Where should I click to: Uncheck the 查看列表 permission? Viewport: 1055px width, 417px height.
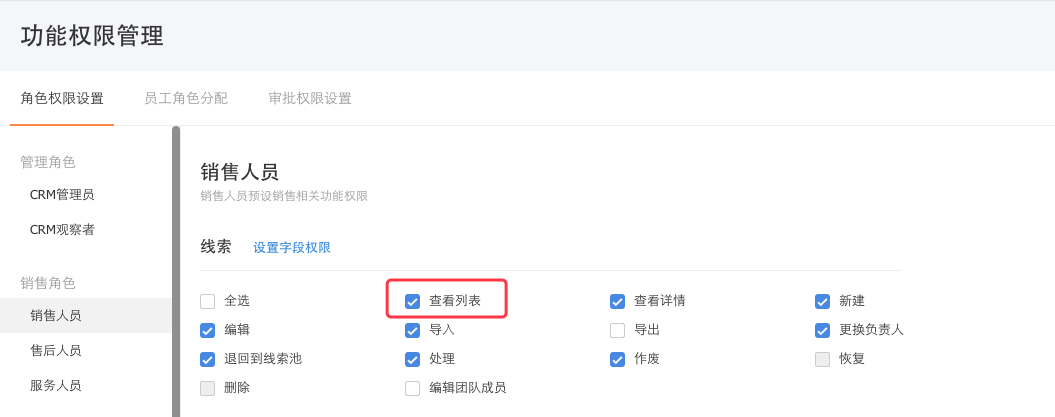413,301
